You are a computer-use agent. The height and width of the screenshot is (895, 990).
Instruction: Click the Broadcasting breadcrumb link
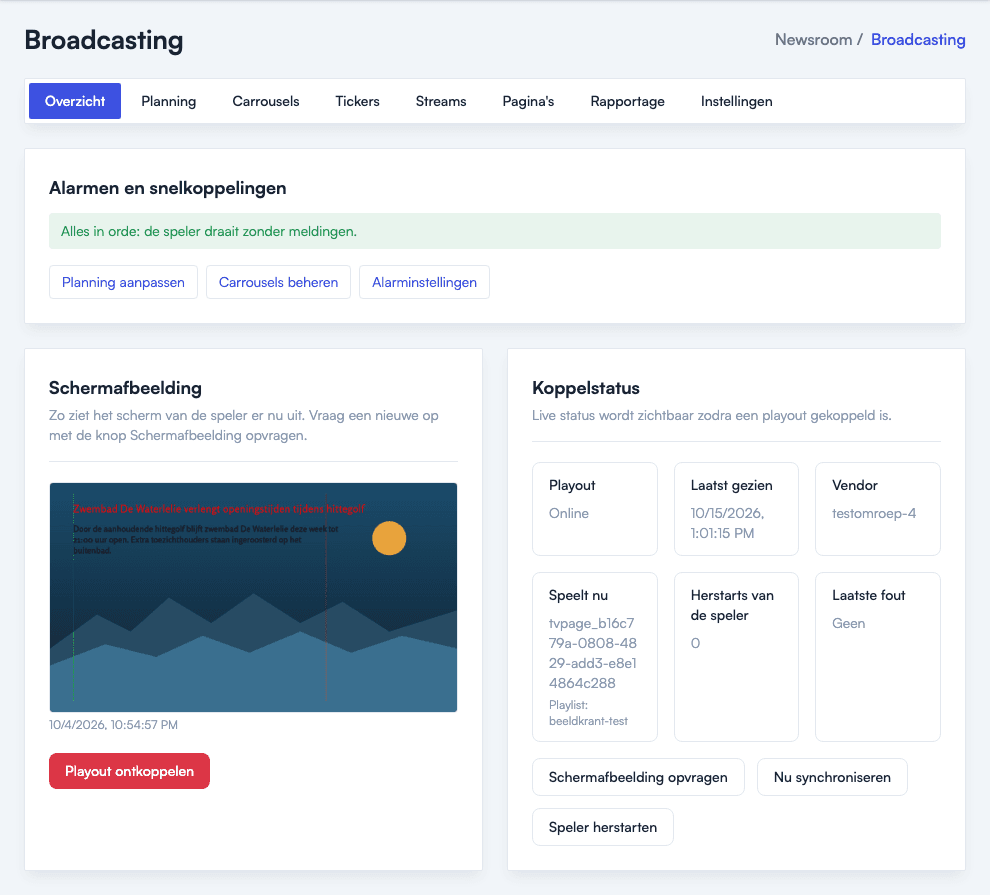918,40
